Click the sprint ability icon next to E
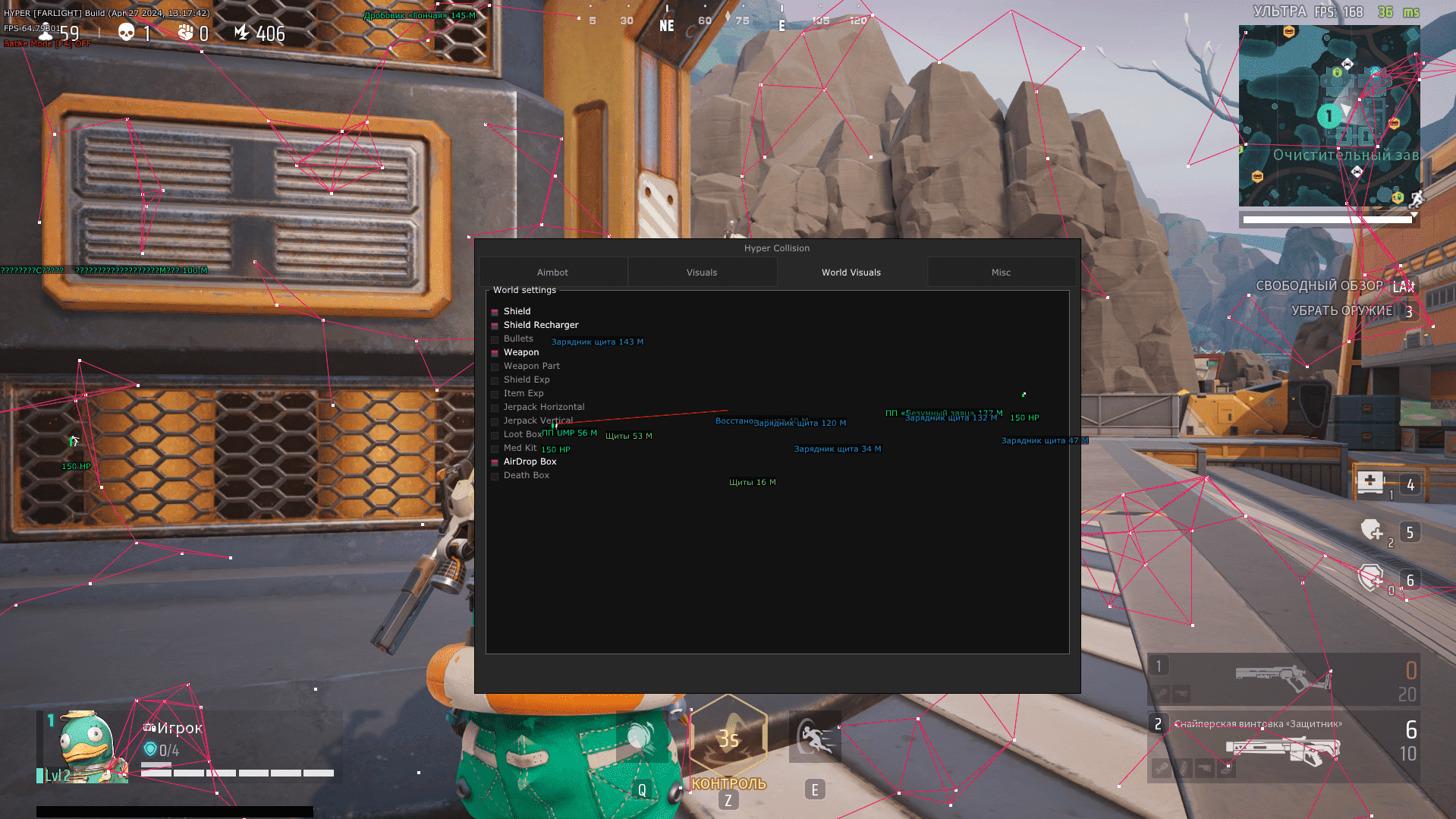1456x819 pixels. tap(814, 736)
